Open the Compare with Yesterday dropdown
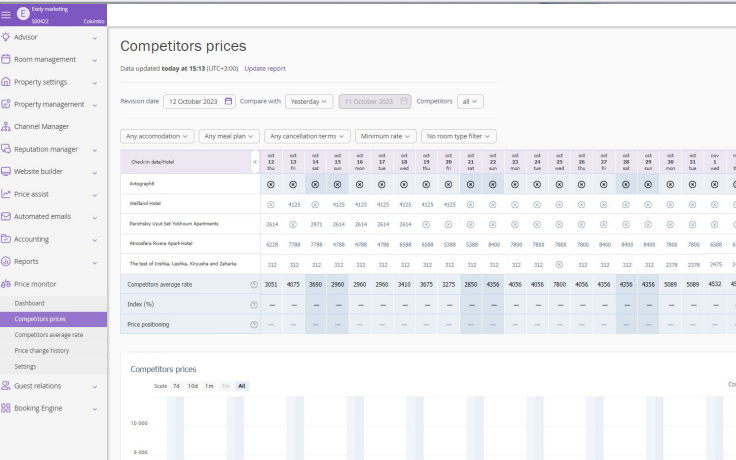Viewport: 736px width, 460px height. coord(309,101)
